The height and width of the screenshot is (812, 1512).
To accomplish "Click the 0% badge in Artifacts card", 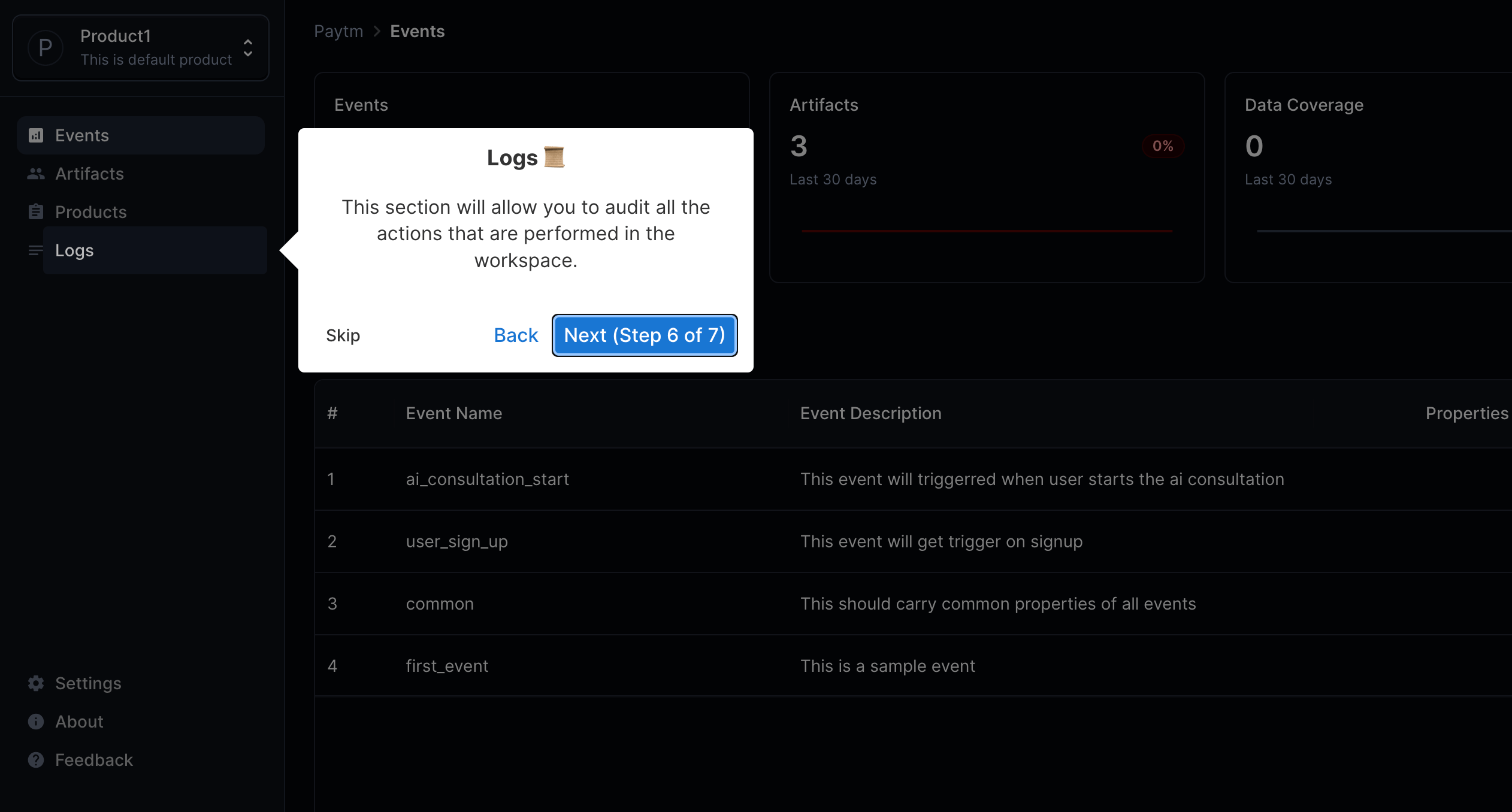I will 1163,146.
